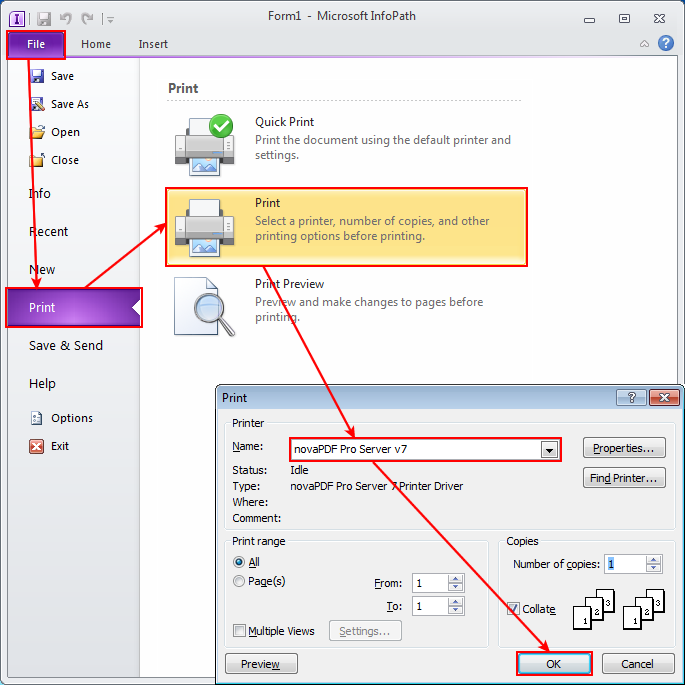Viewport: 685px width, 685px height.
Task: Click the Settings... button
Action: [x=365, y=631]
